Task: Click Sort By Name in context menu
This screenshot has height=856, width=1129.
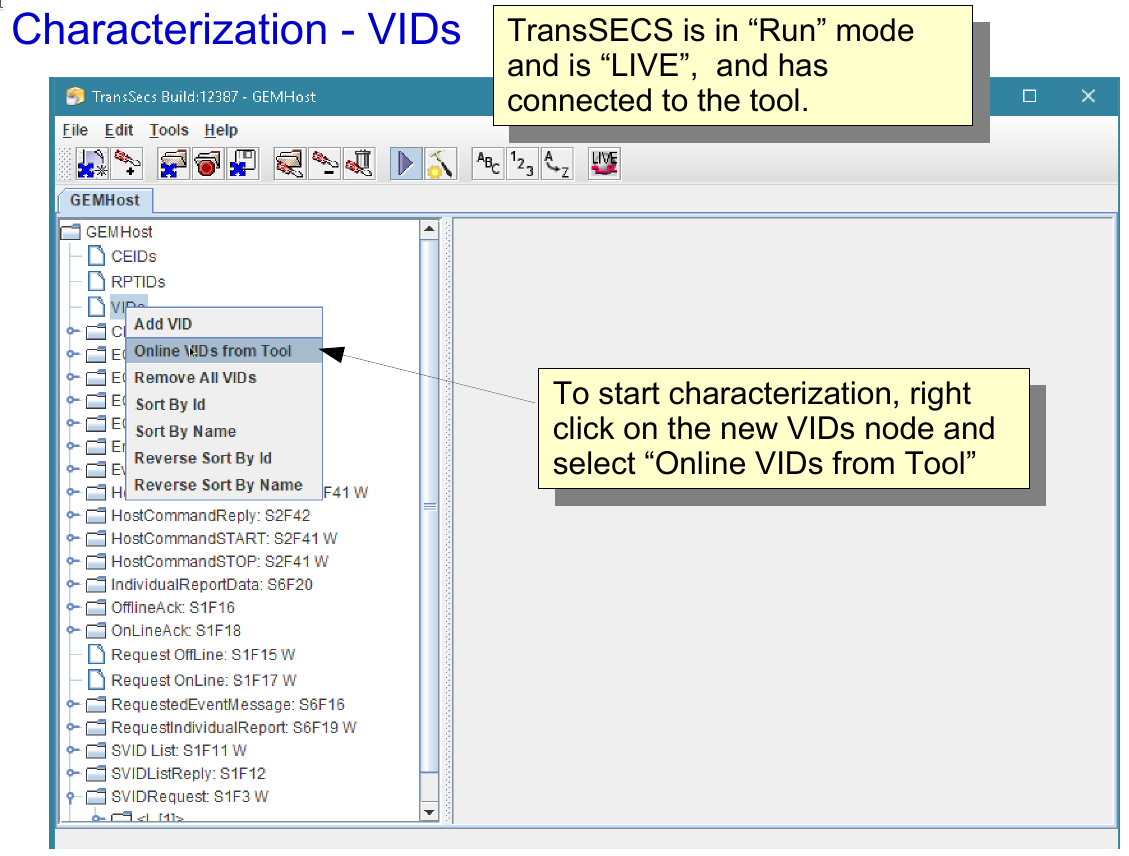Action: pos(186,432)
